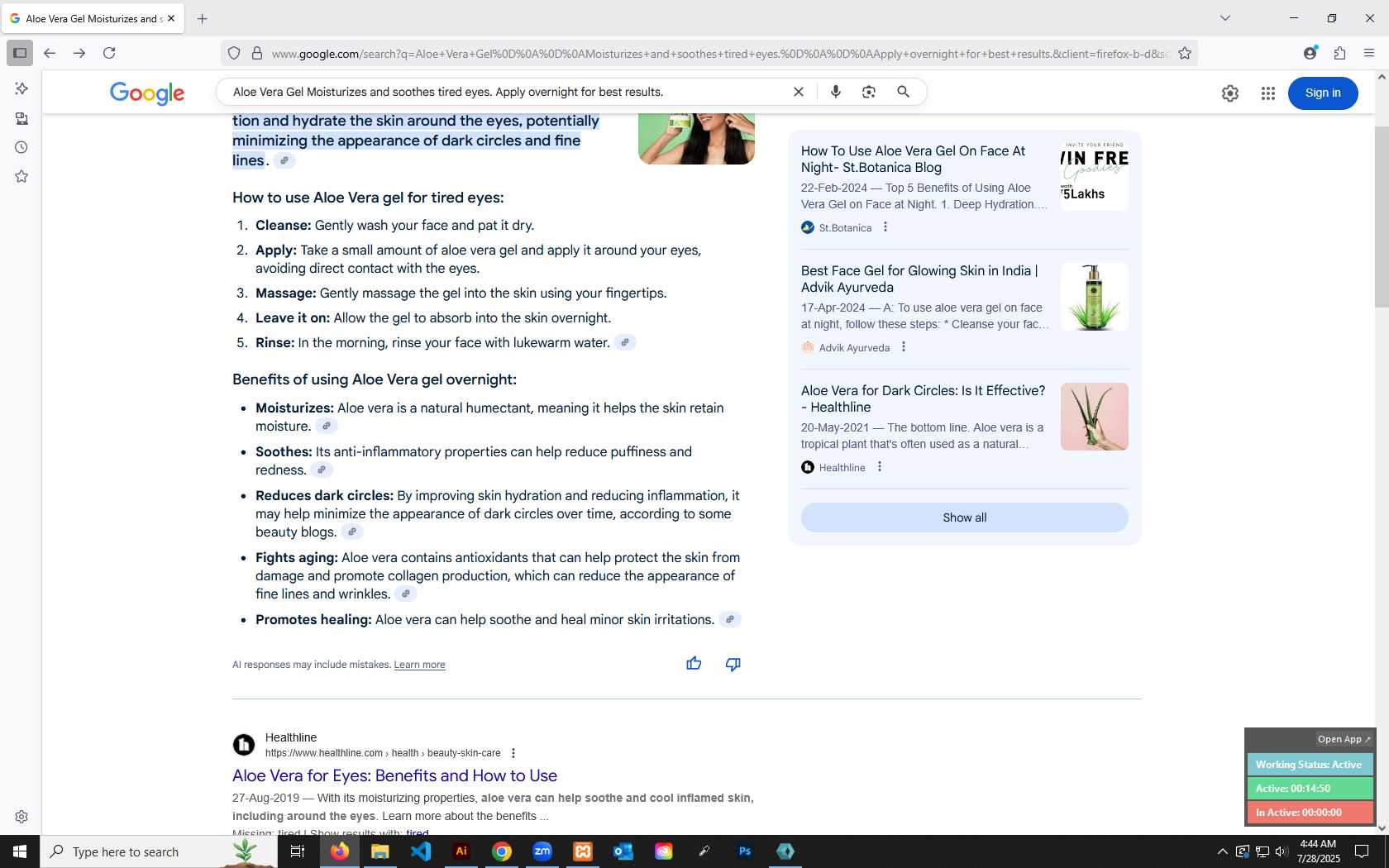The image size is (1389, 868).
Task: Open Windows Start menu
Action: point(20,851)
